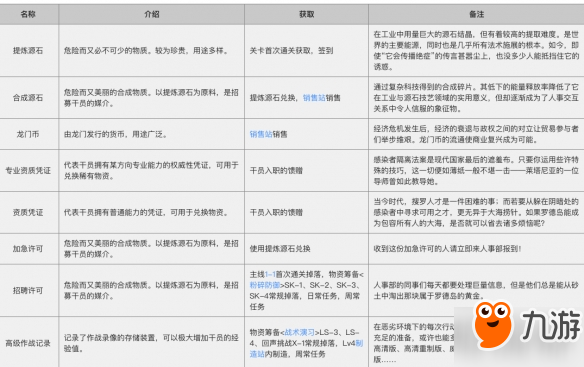Click the 加急许可 row's introduction text

(151, 249)
